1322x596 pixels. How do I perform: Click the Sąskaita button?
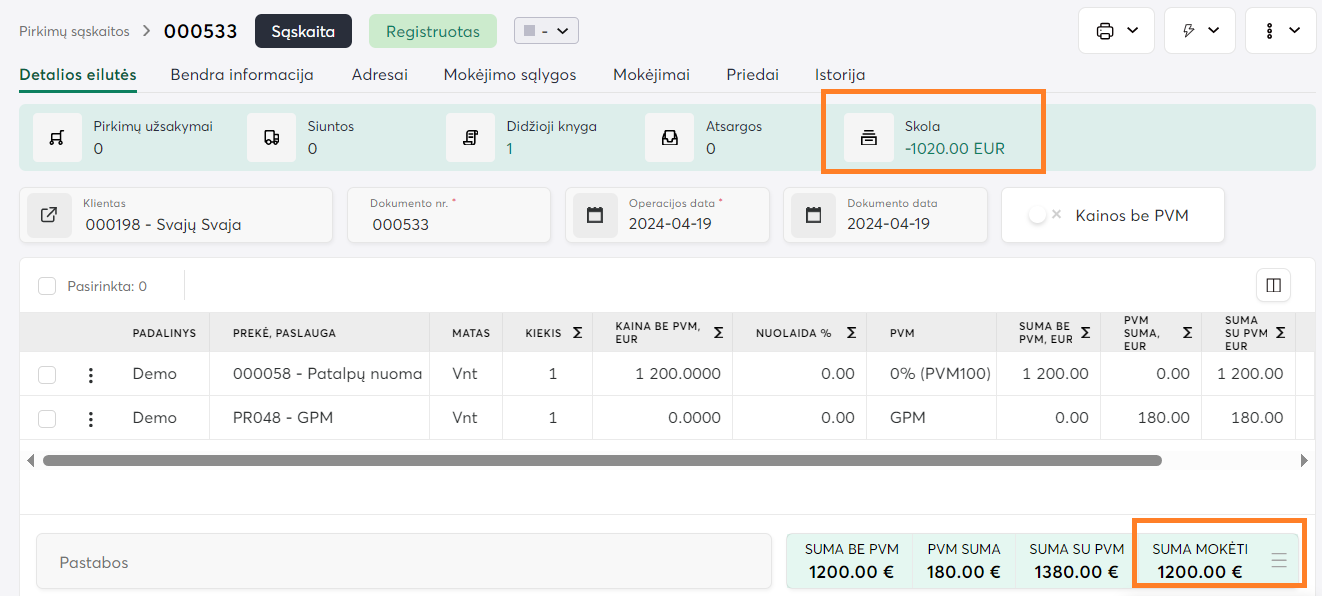pos(303,31)
